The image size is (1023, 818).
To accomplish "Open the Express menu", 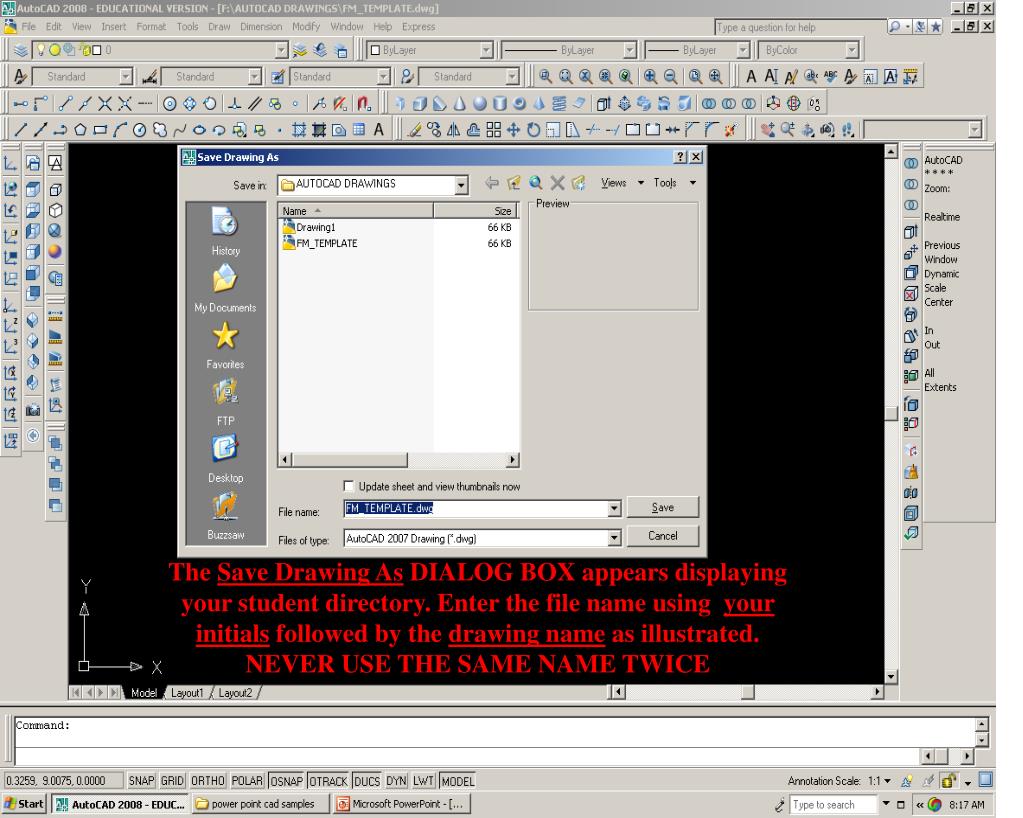I will 418,27.
